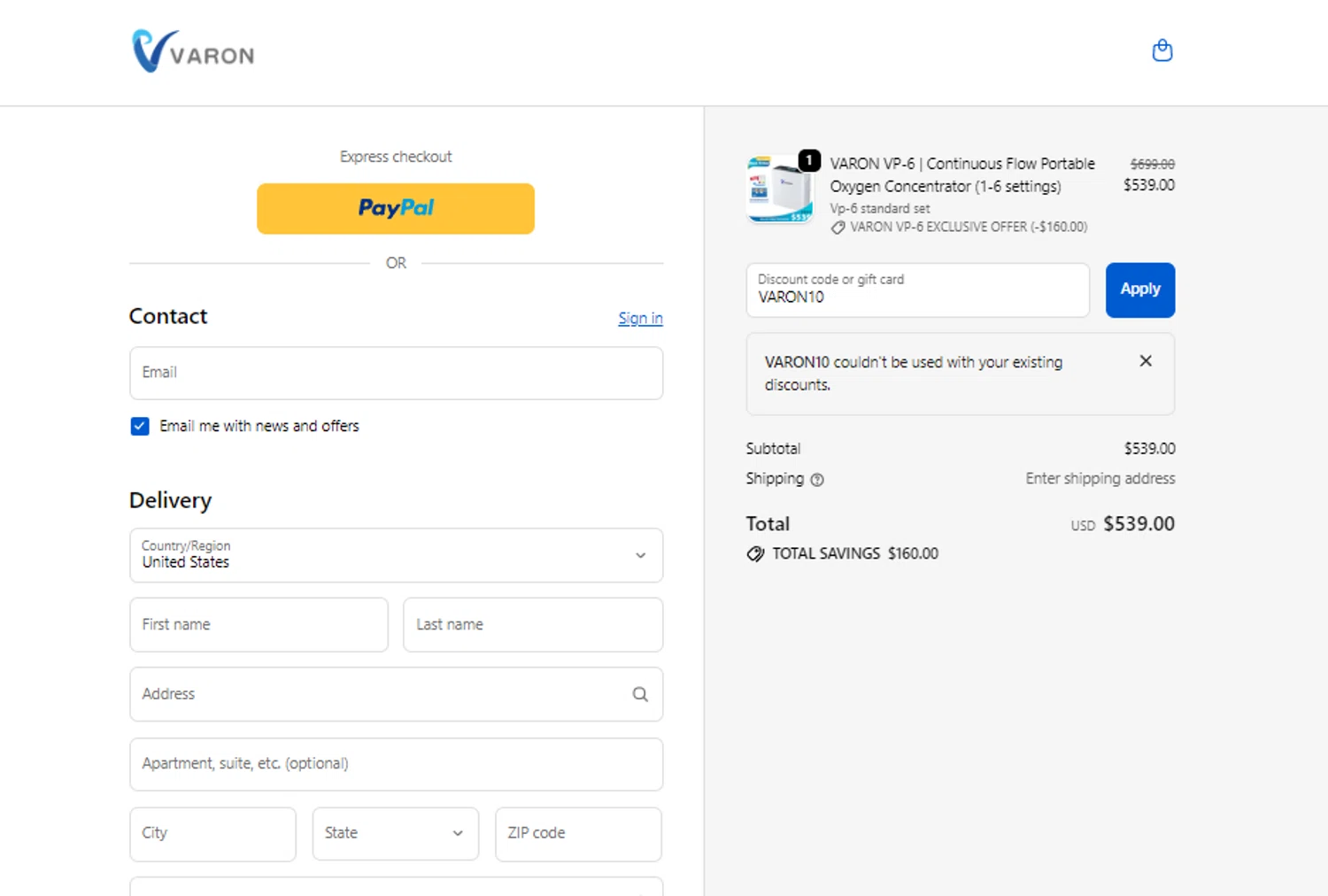Dismiss the VARON10 discount error message

pyautogui.click(x=1145, y=361)
